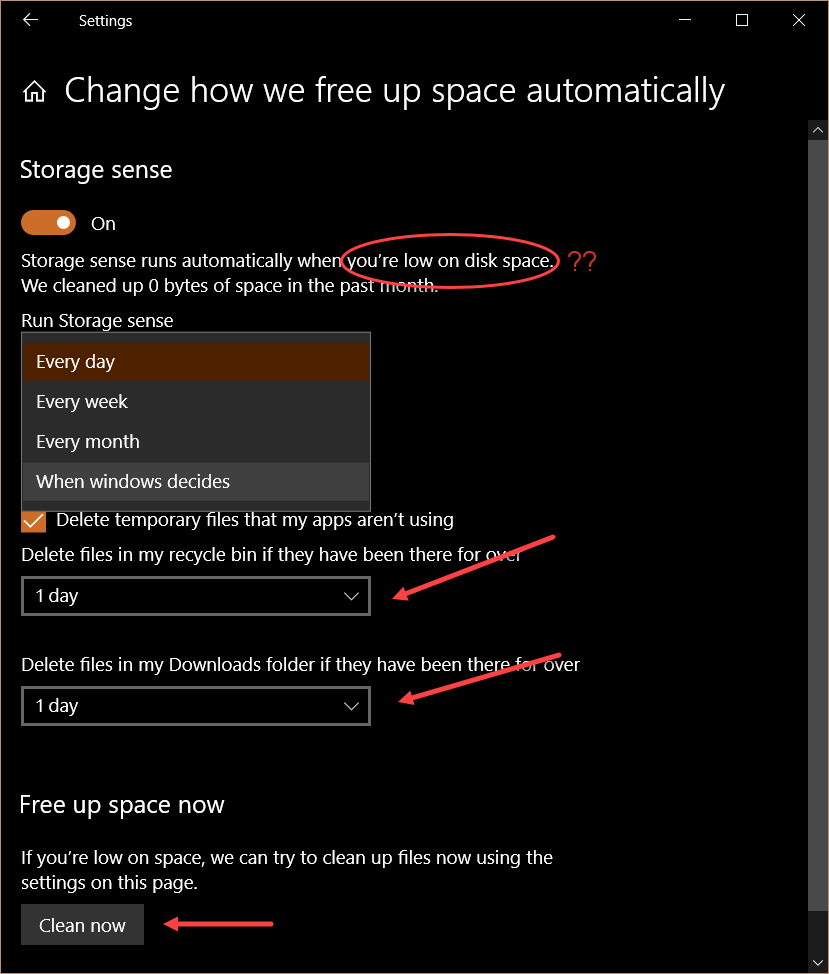The width and height of the screenshot is (829, 974).
Task: Click the vertical scrollbar thumb
Action: (x=818, y=526)
